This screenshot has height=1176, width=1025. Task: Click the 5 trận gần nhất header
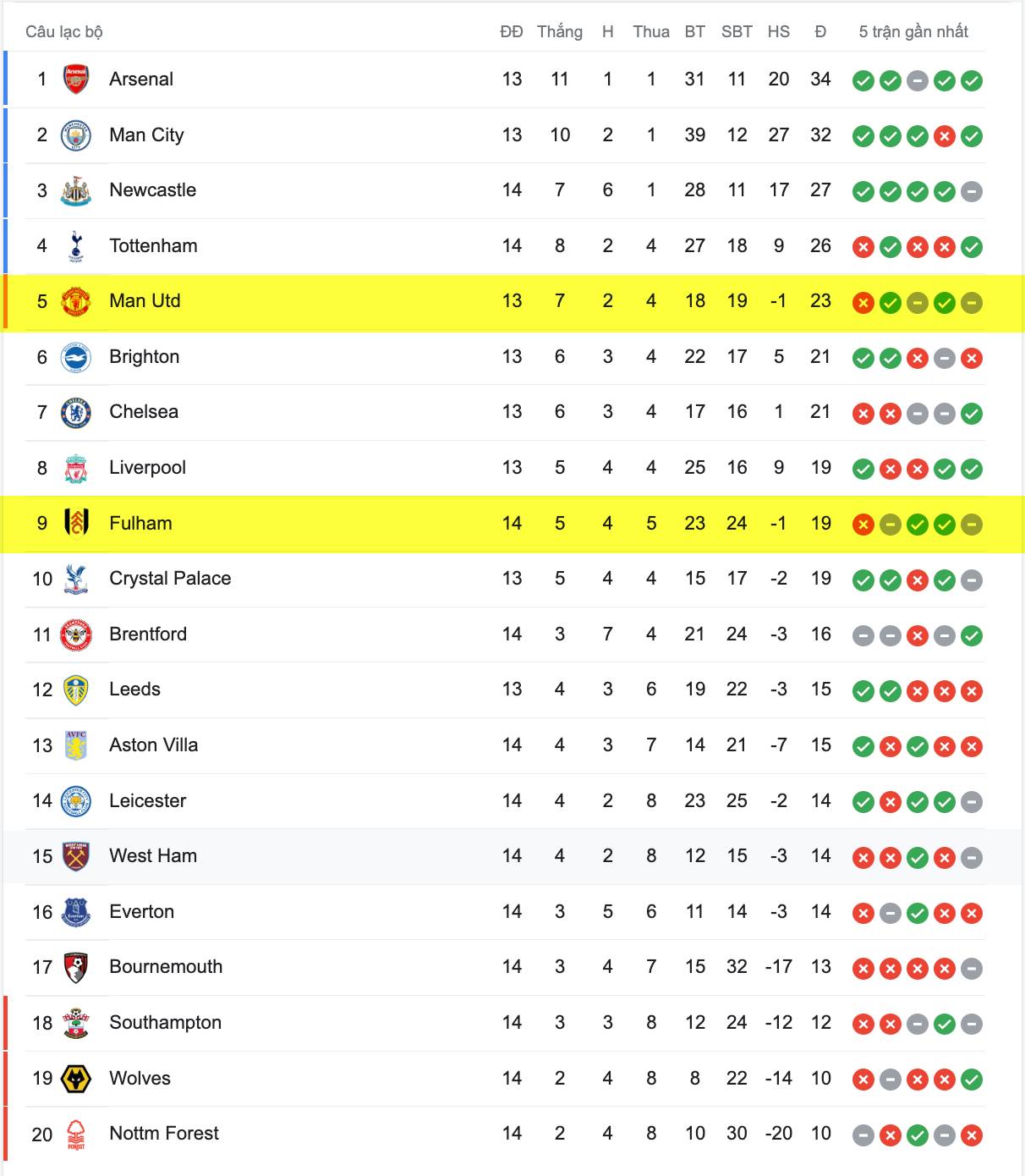click(x=913, y=32)
